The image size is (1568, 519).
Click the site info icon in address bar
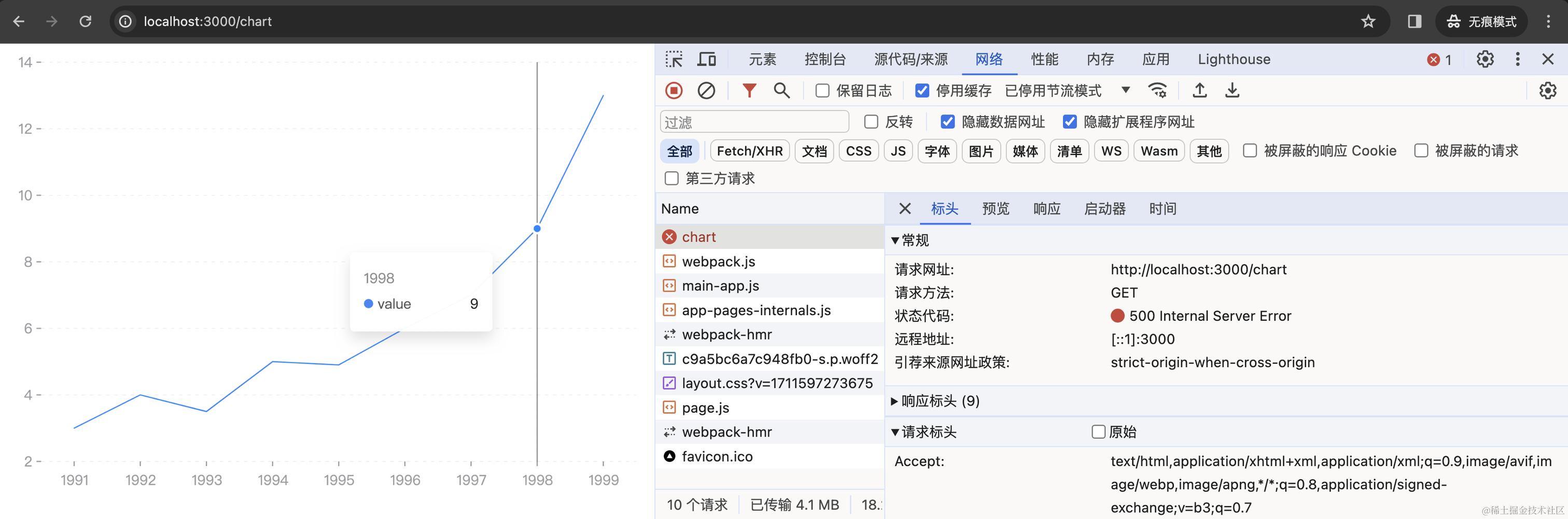point(125,22)
